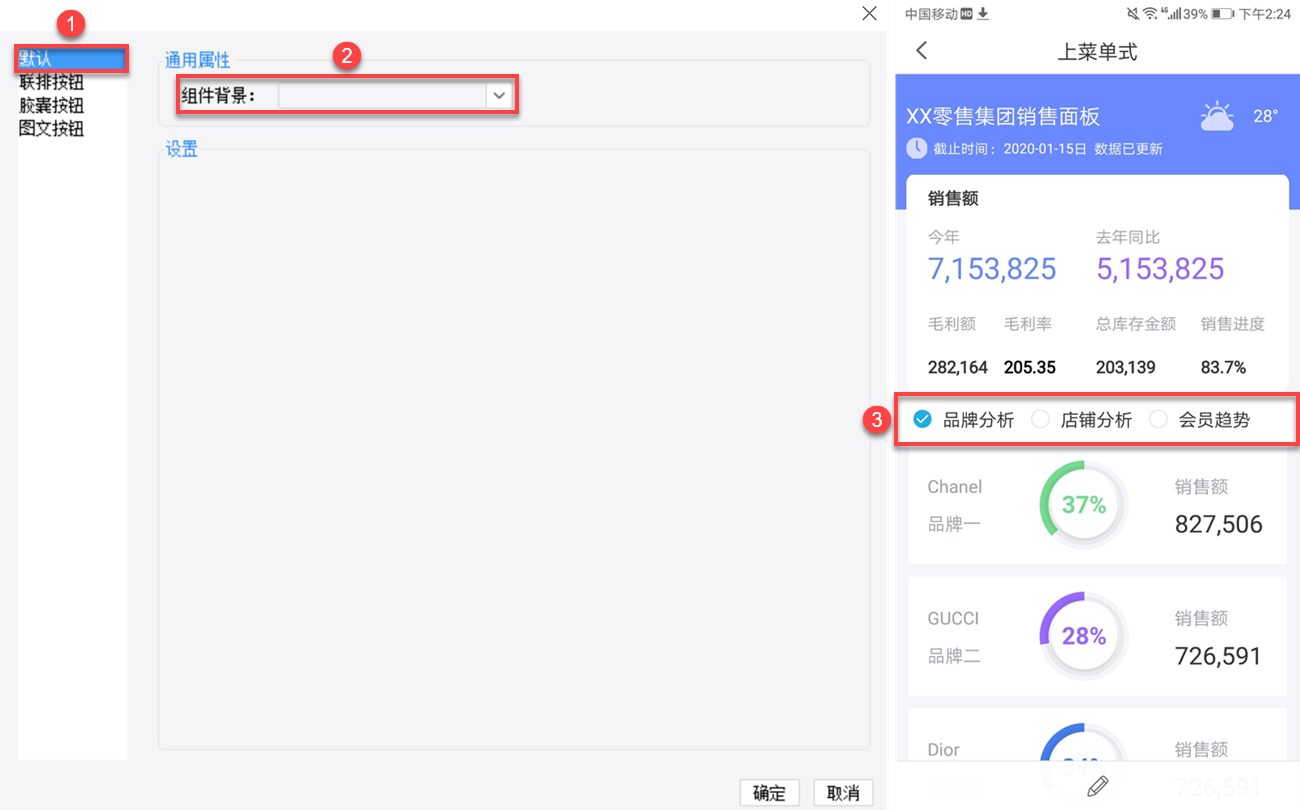Select 图文按钮 in the style list
The height and width of the screenshot is (810, 1300).
tap(51, 129)
